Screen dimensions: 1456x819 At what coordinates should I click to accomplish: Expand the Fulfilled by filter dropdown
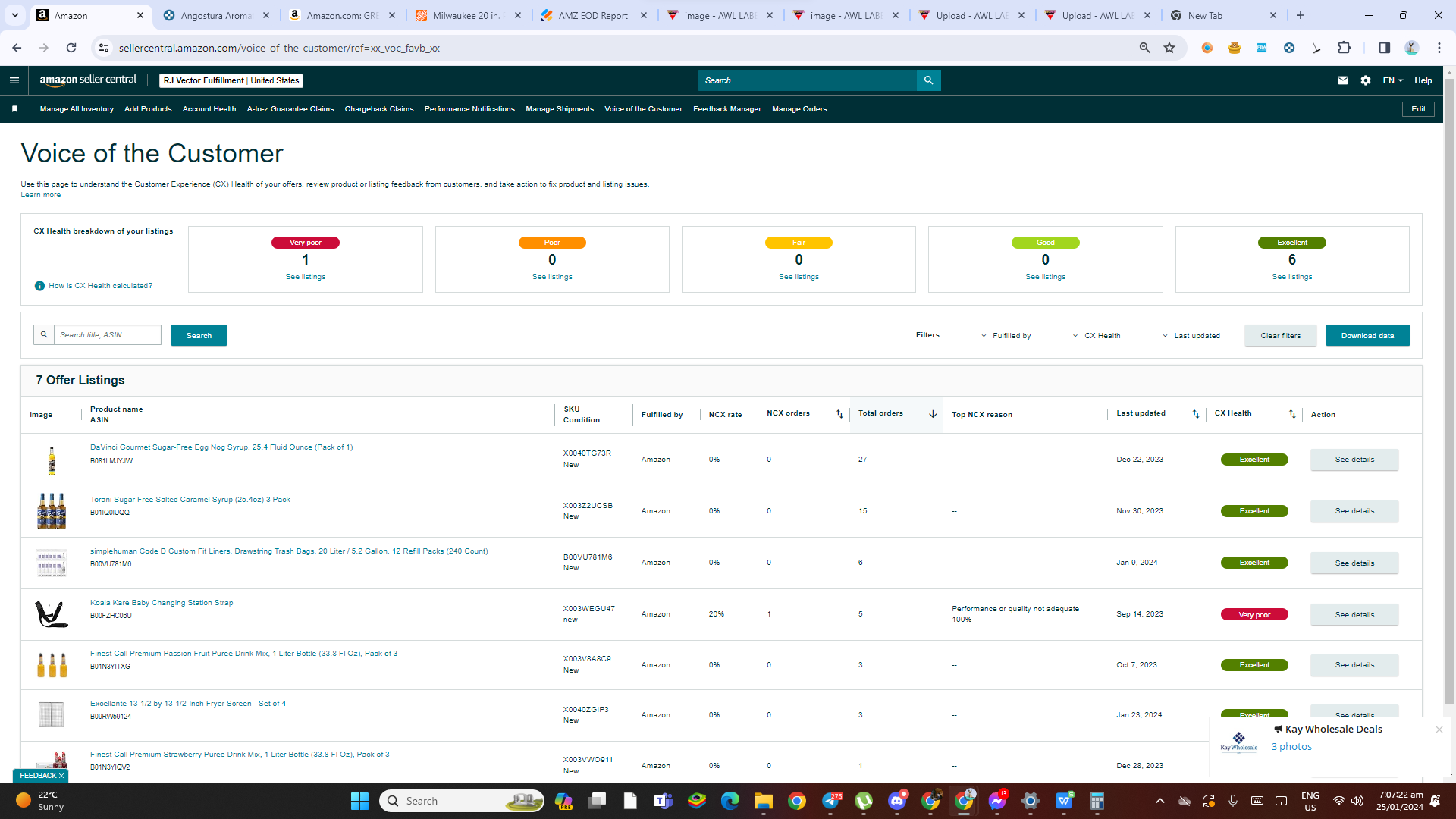coord(1006,336)
